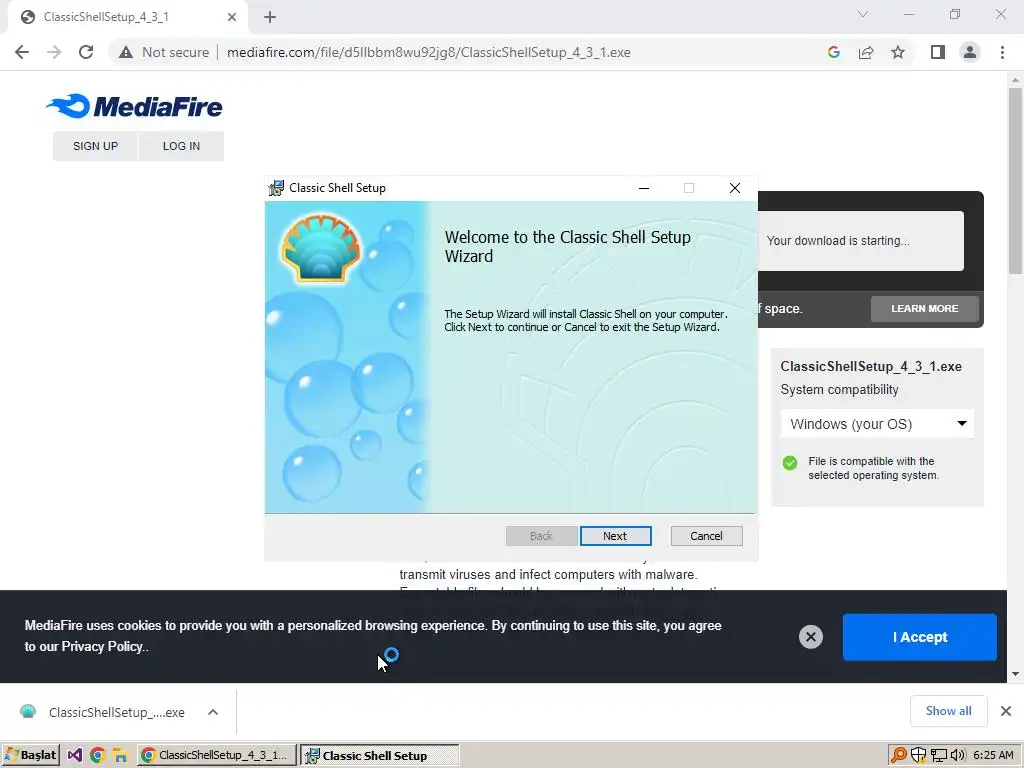Cancel the Classic Shell Setup wizard

(706, 536)
